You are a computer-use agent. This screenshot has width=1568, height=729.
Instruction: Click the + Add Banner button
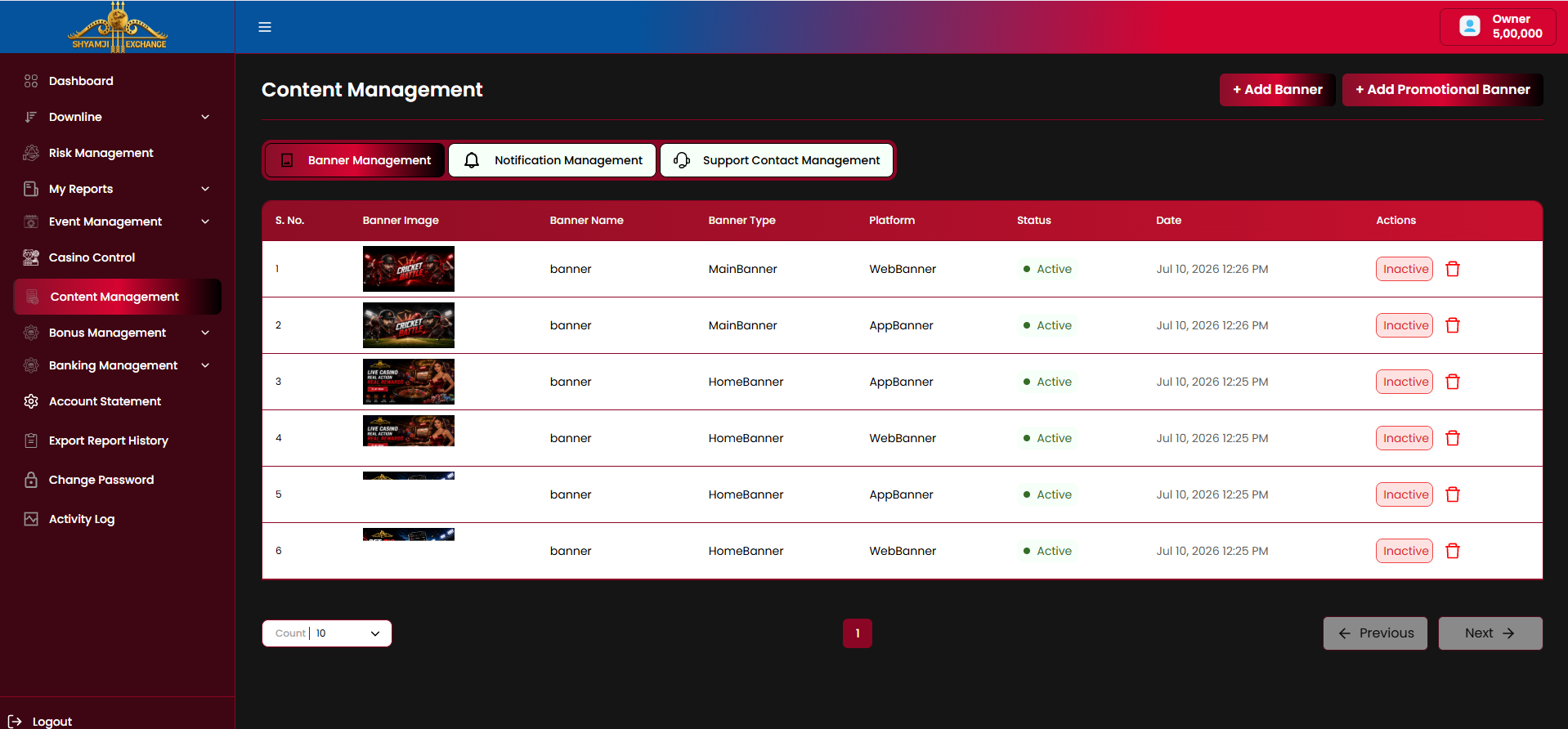tap(1278, 90)
